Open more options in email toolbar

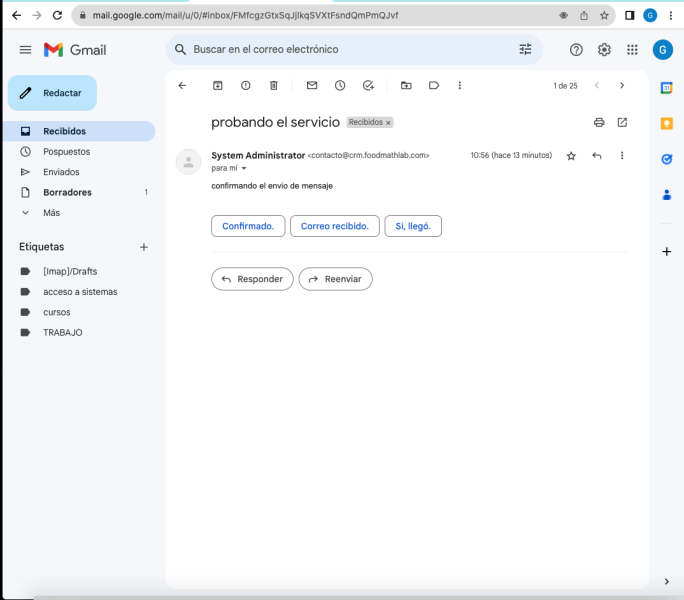pyautogui.click(x=459, y=86)
